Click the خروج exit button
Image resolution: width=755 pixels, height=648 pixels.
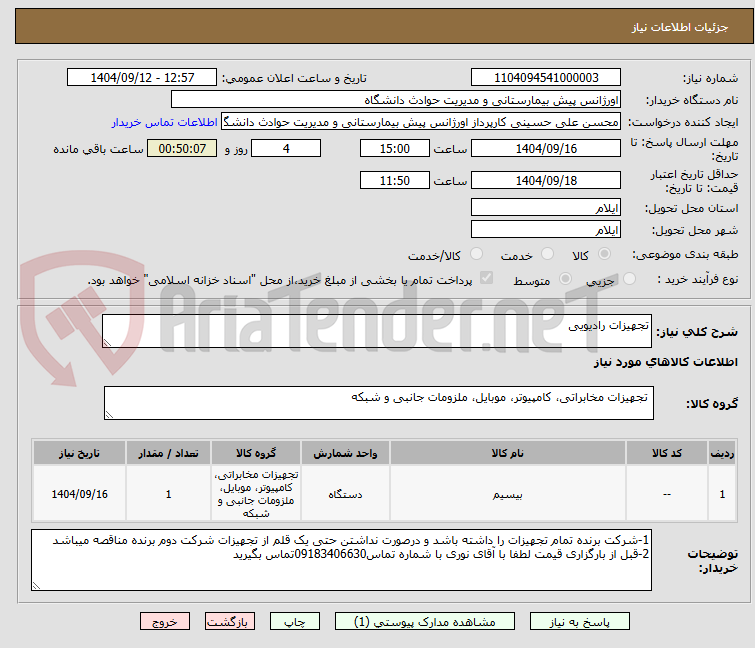click(x=165, y=622)
